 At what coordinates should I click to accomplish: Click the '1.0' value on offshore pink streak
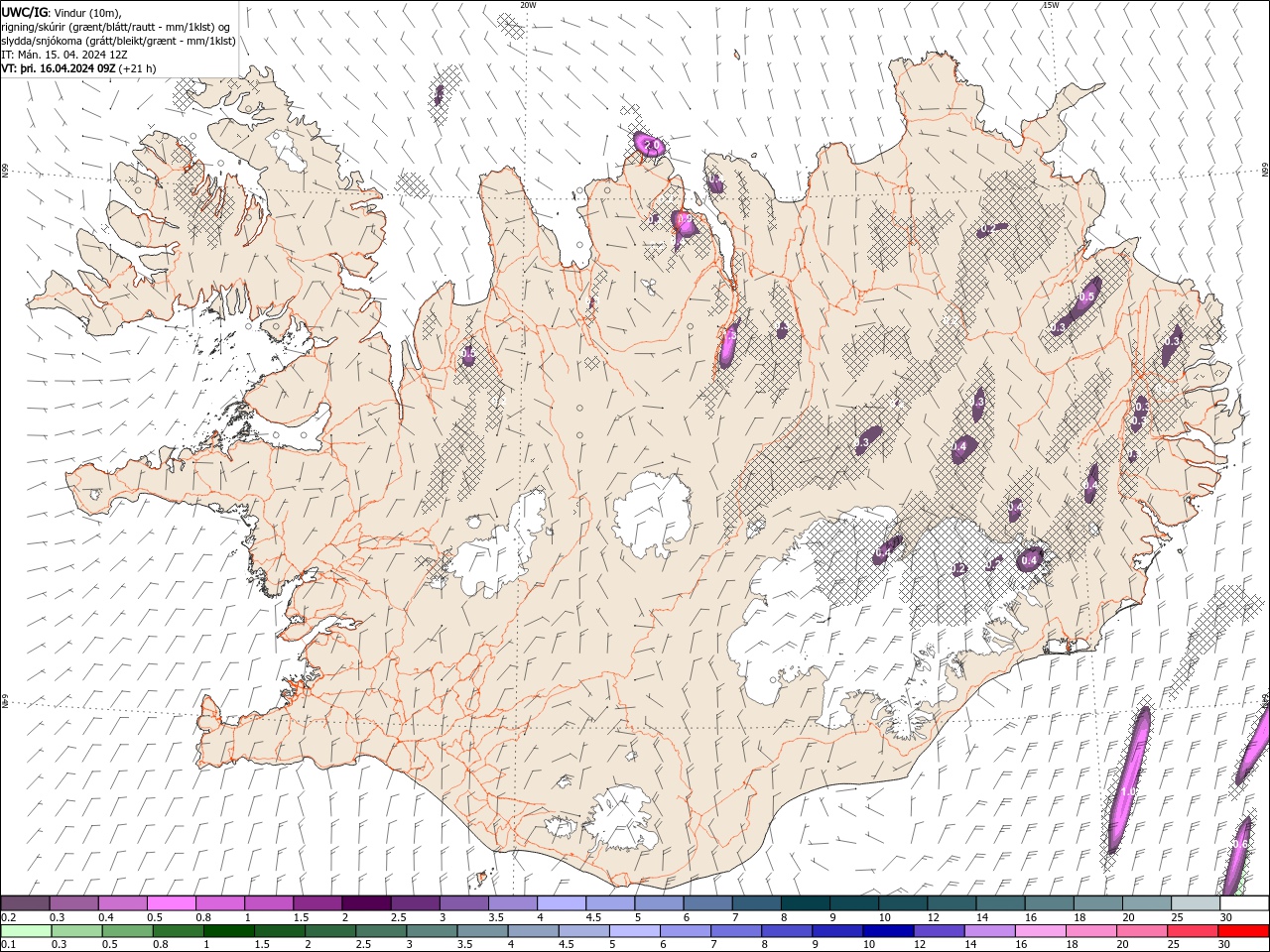[1129, 791]
